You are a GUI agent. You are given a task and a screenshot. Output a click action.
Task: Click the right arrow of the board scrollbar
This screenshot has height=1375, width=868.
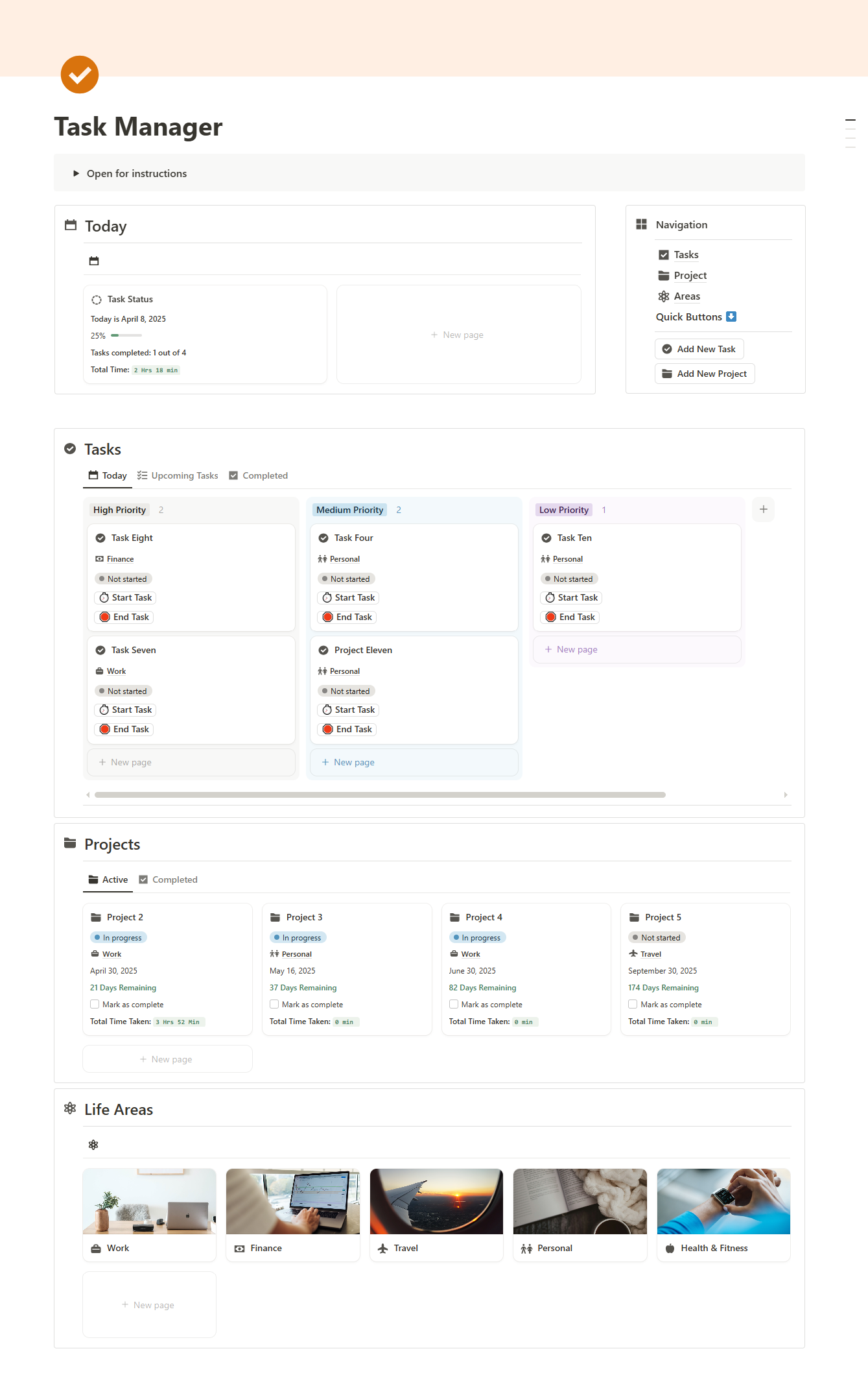tap(786, 795)
